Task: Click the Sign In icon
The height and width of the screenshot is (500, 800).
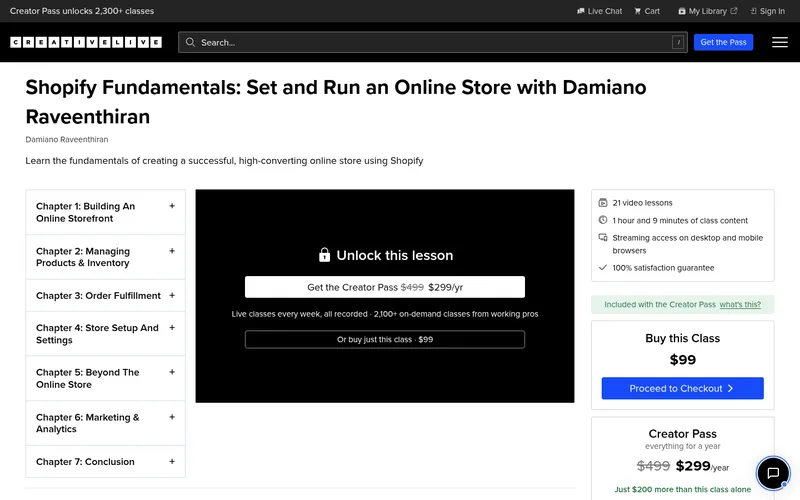Action: (753, 11)
